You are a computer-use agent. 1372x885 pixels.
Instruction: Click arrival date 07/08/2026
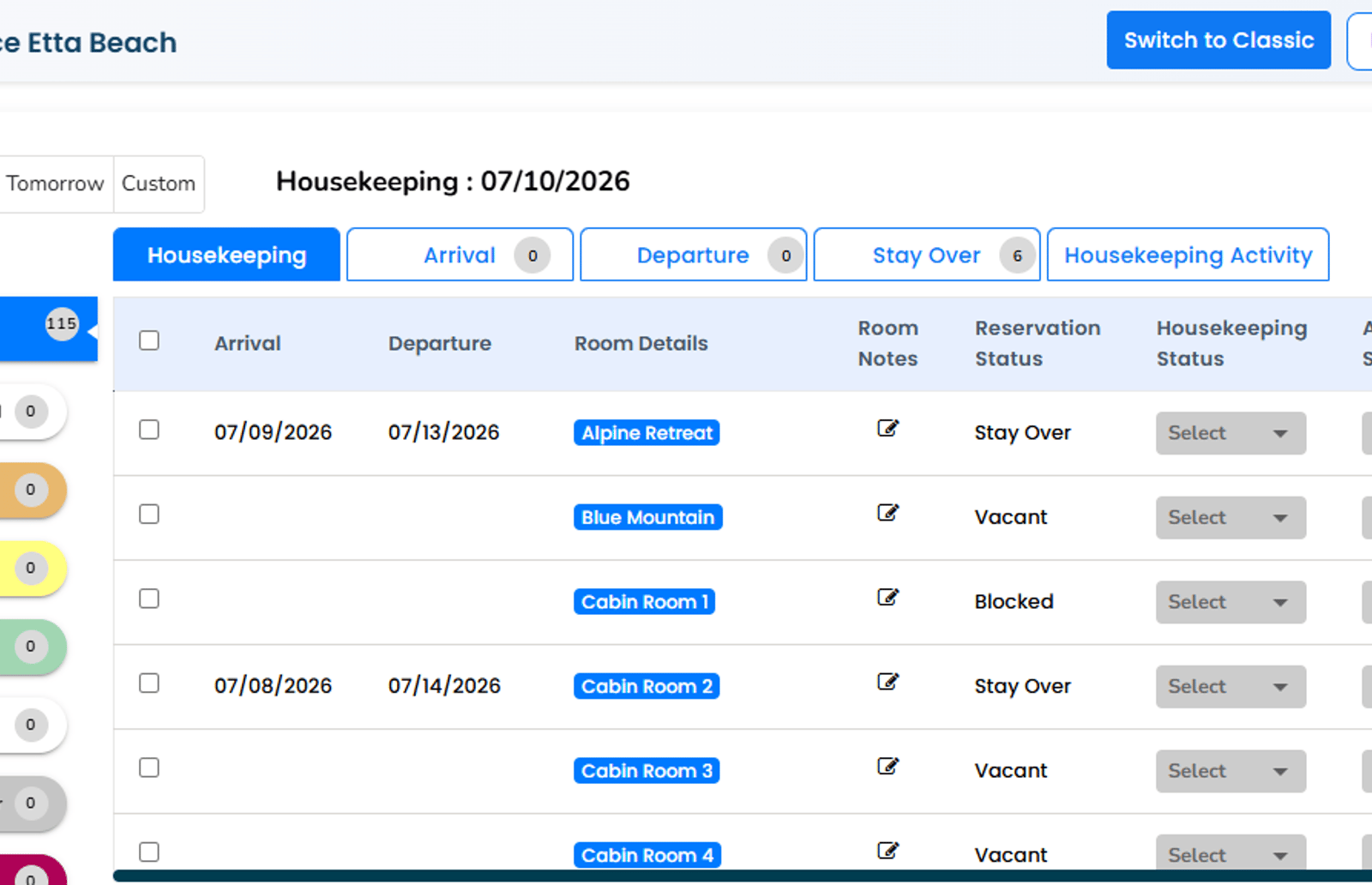(273, 686)
